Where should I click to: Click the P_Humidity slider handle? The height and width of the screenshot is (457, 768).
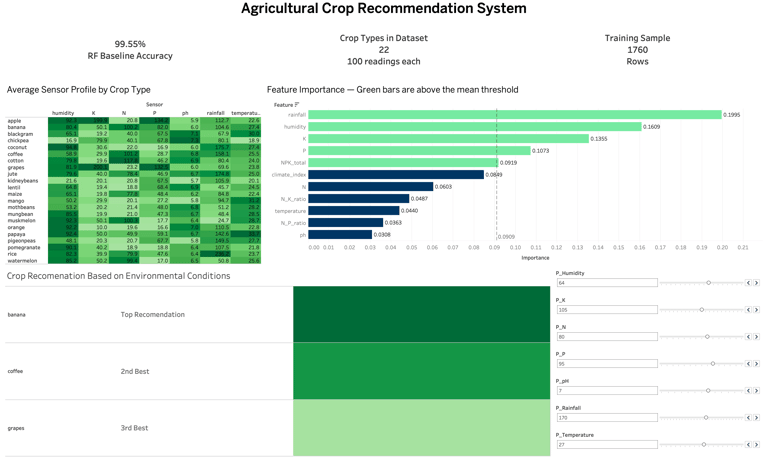point(709,283)
